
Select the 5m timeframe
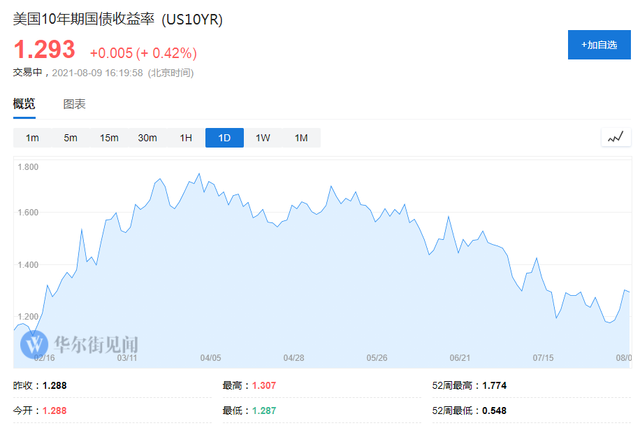(71, 138)
